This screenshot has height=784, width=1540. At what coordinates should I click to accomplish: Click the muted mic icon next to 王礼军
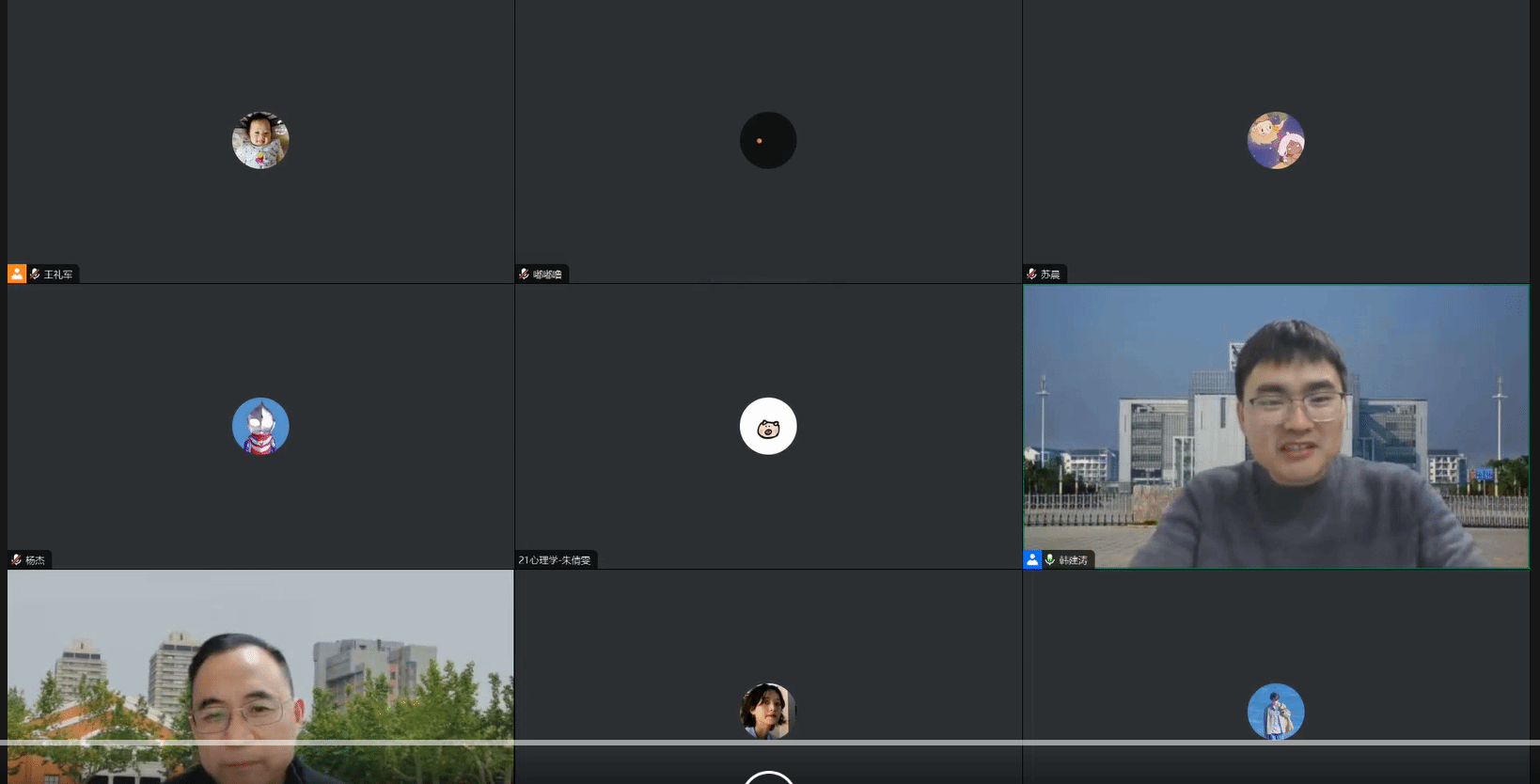pyautogui.click(x=35, y=274)
